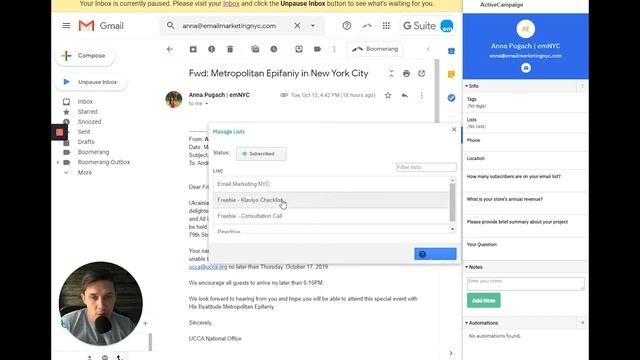The height and width of the screenshot is (360, 640).
Task: Click contact icon under Anna's email
Action: (x=526, y=68)
